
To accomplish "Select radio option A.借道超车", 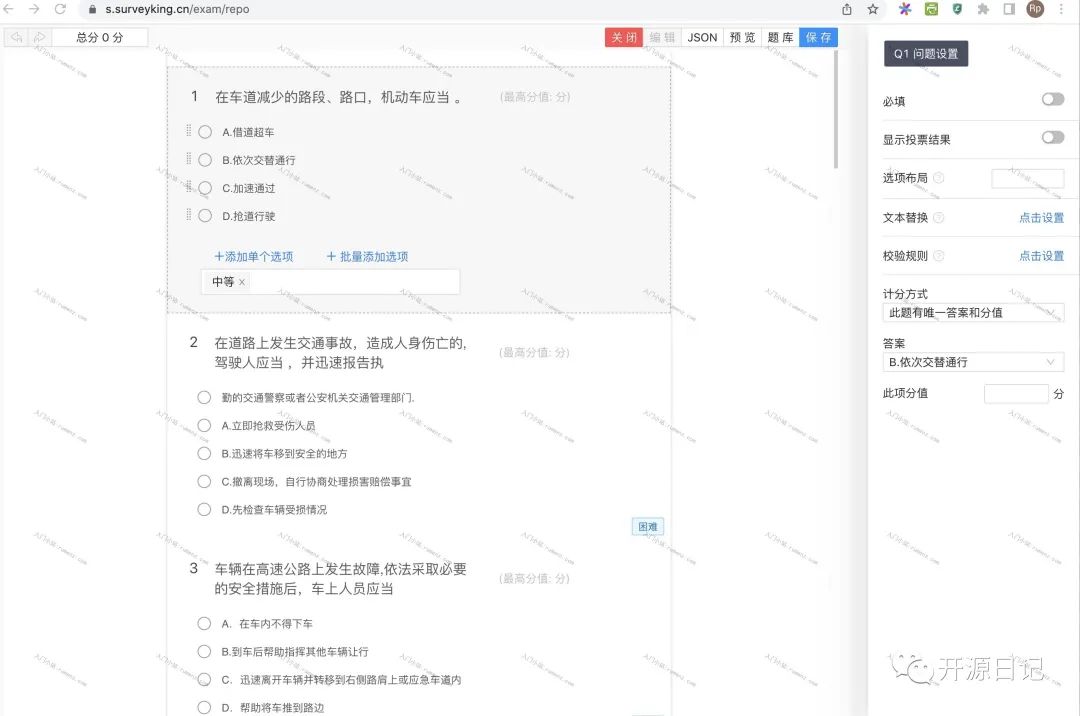I will tap(205, 131).
